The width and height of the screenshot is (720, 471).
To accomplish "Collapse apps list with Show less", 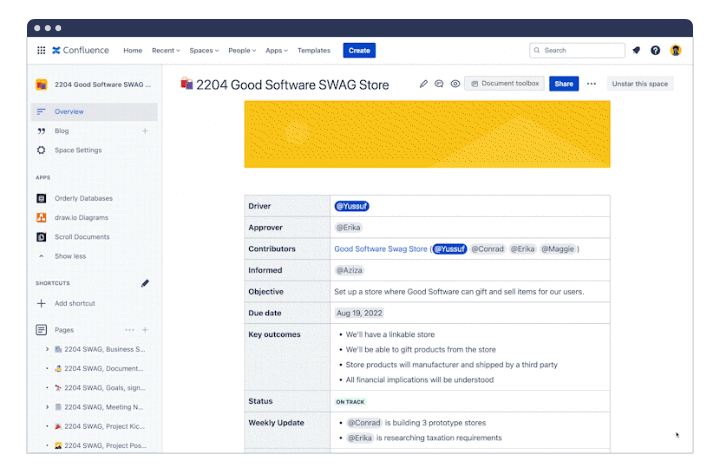I will (x=70, y=256).
